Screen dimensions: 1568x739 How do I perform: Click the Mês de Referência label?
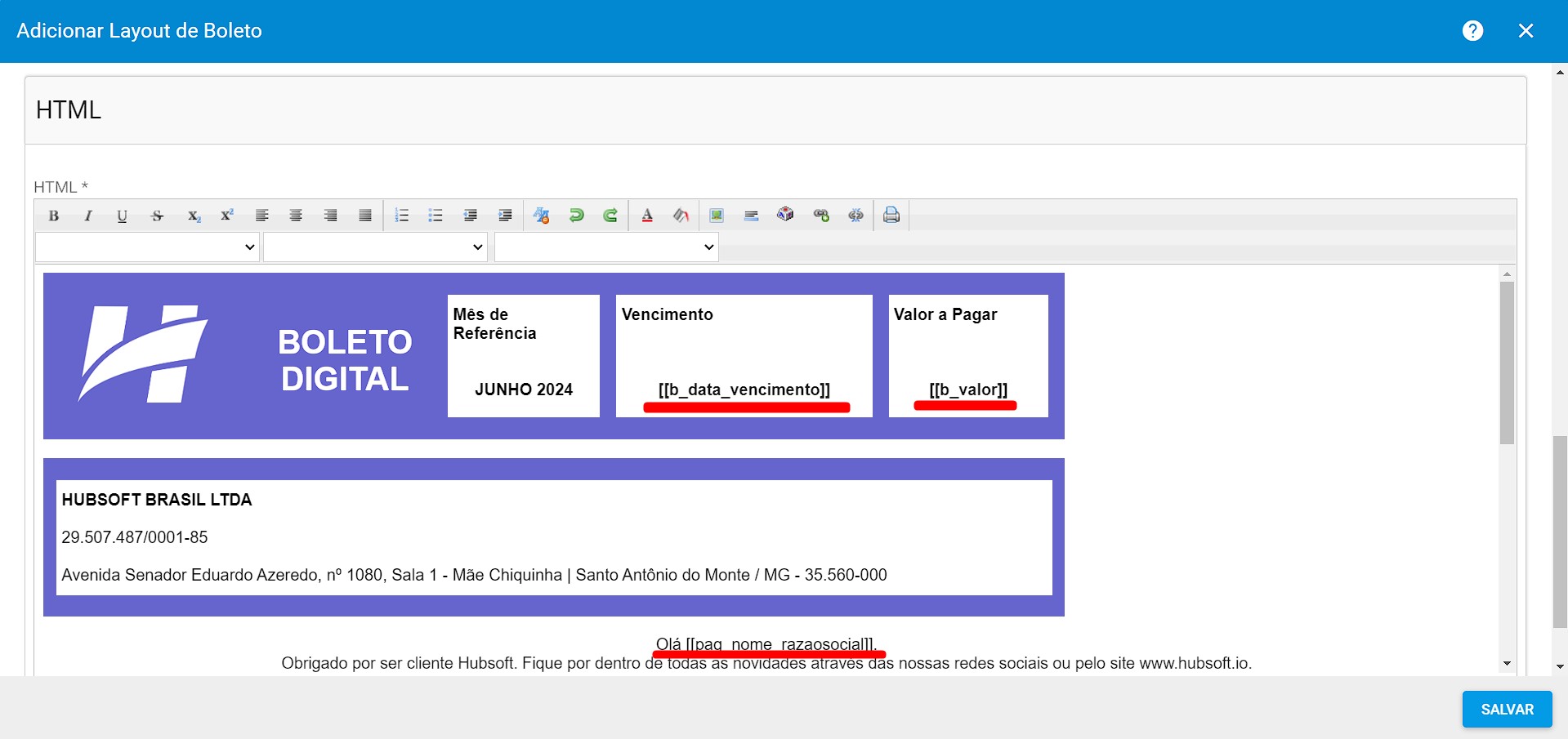point(495,323)
